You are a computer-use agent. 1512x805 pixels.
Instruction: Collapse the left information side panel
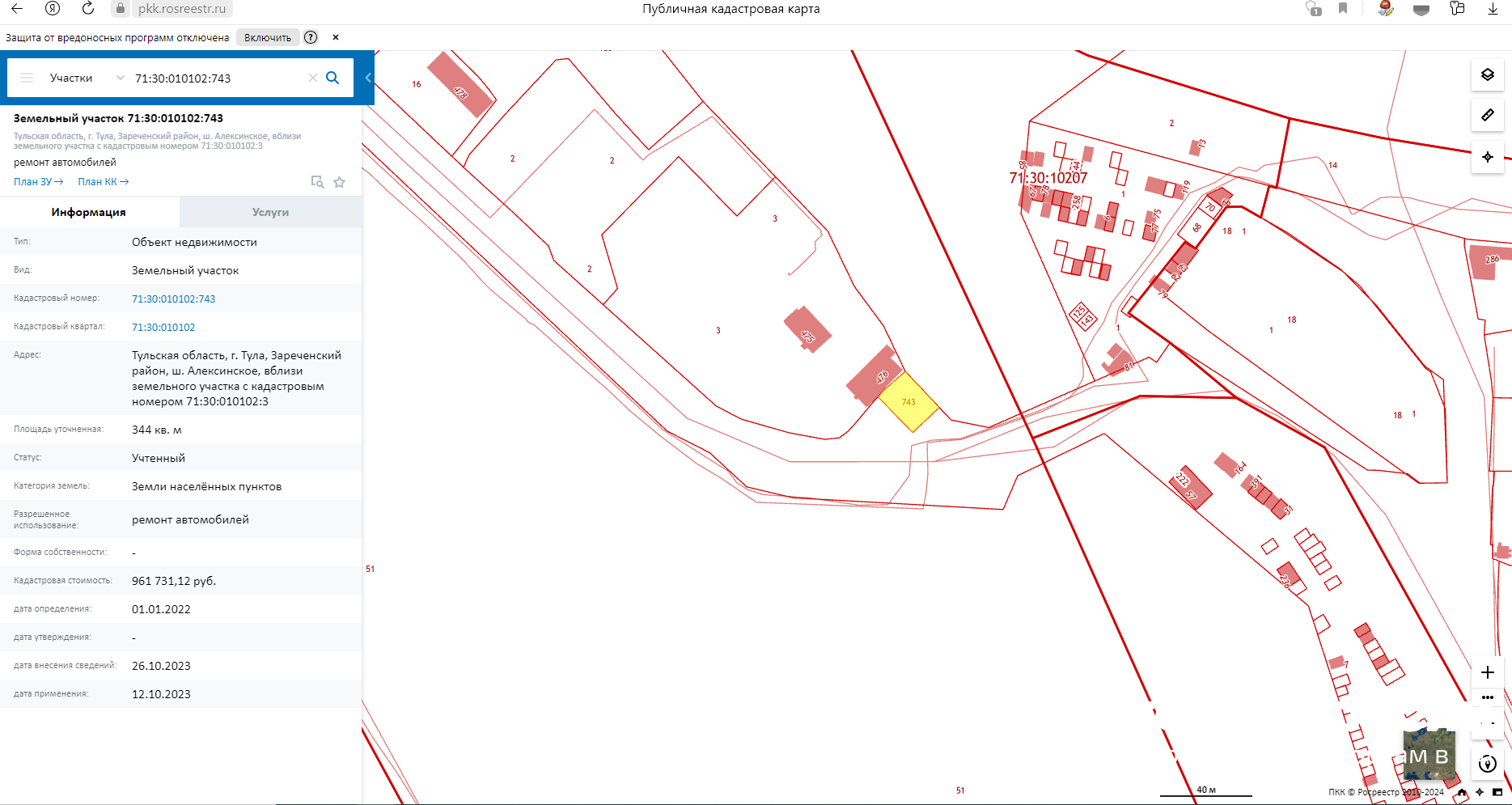pos(368,78)
